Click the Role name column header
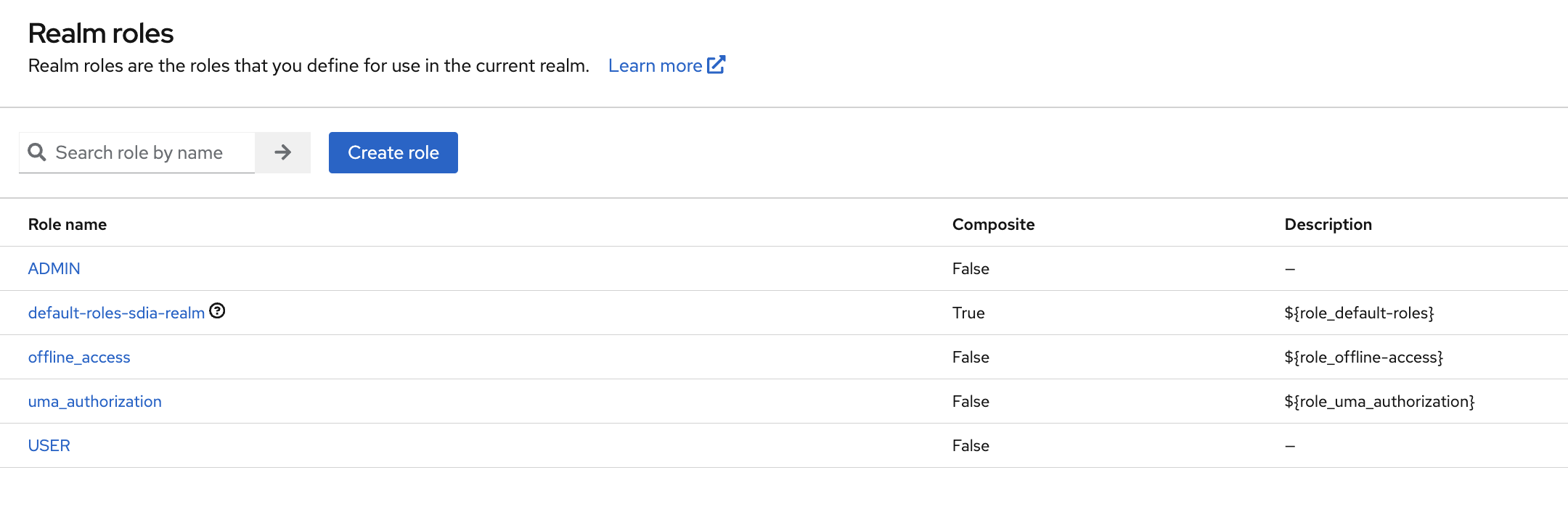The width and height of the screenshot is (1568, 528). click(x=68, y=224)
